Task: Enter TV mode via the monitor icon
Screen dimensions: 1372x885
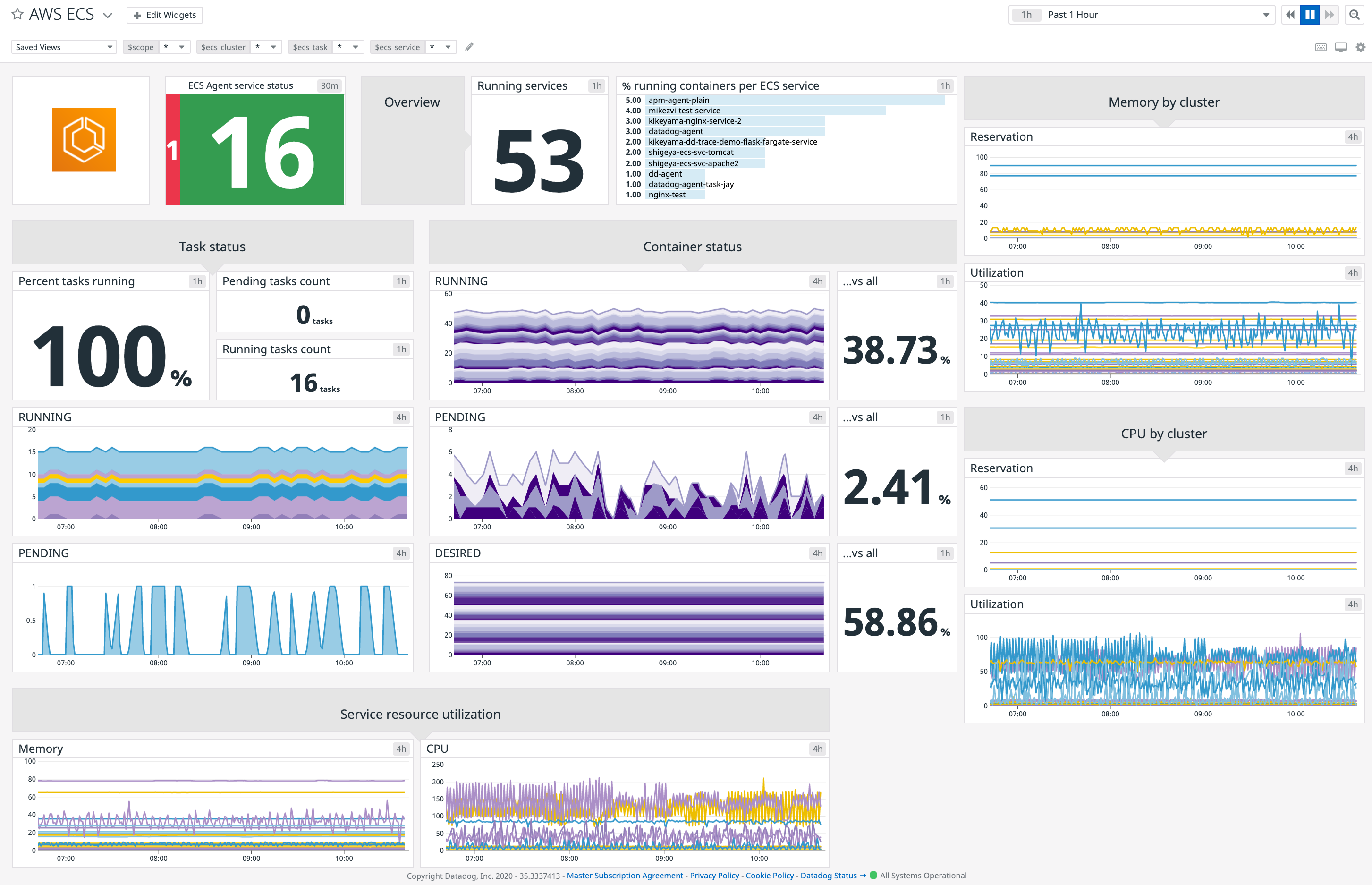Action: click(1341, 47)
